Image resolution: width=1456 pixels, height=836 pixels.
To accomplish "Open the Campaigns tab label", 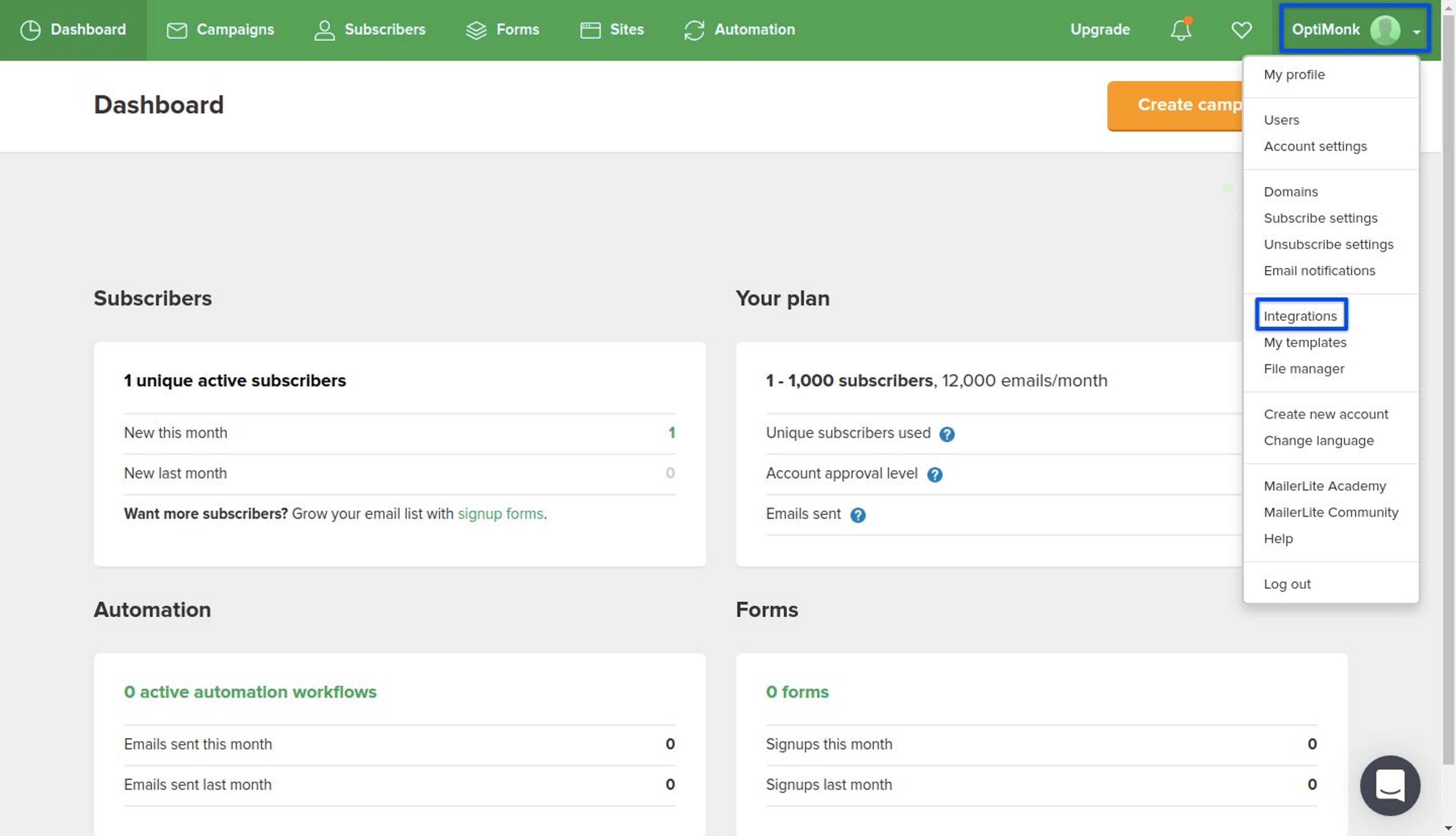I will [x=235, y=29].
